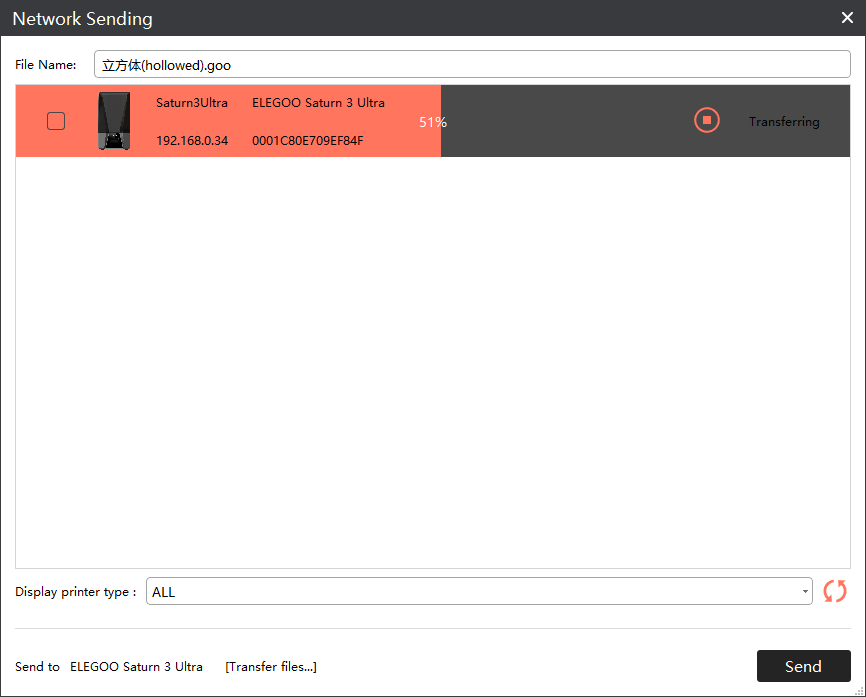
Task: Click the File Name label
Action: click(x=46, y=65)
